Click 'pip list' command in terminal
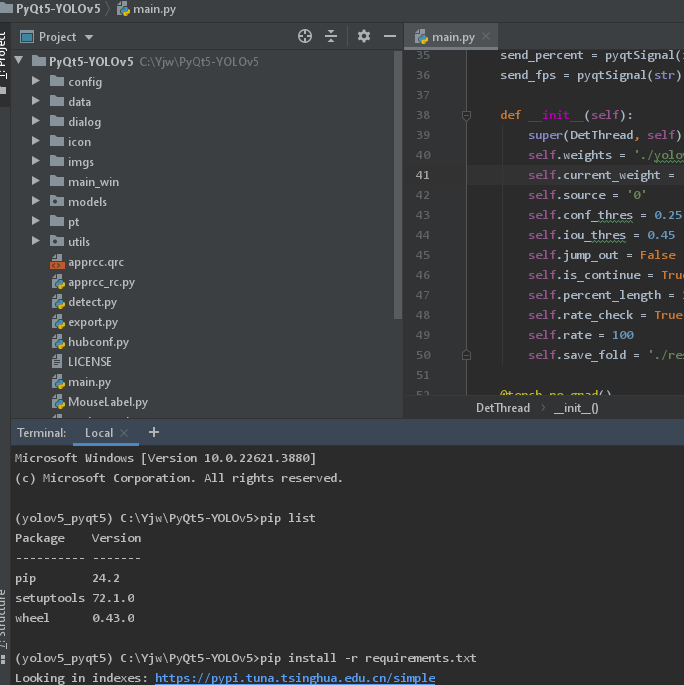Viewport: 684px width, 685px height. (x=287, y=518)
